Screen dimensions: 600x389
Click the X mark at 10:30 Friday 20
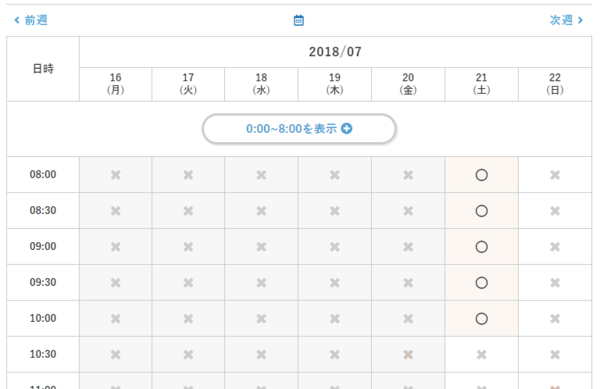coord(408,355)
